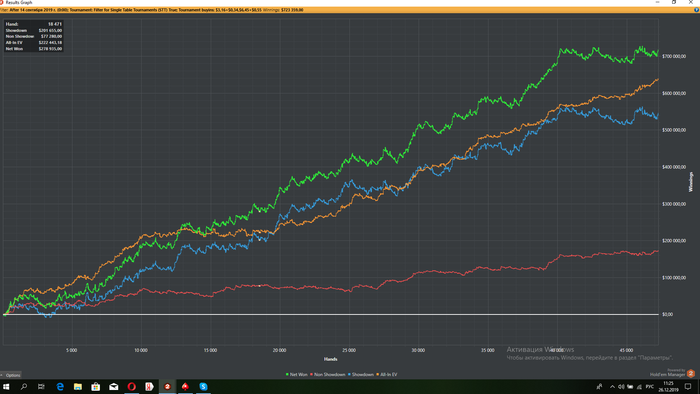Image resolution: width=700 pixels, height=394 pixels.
Task: Open network status in system tray
Action: (639, 387)
